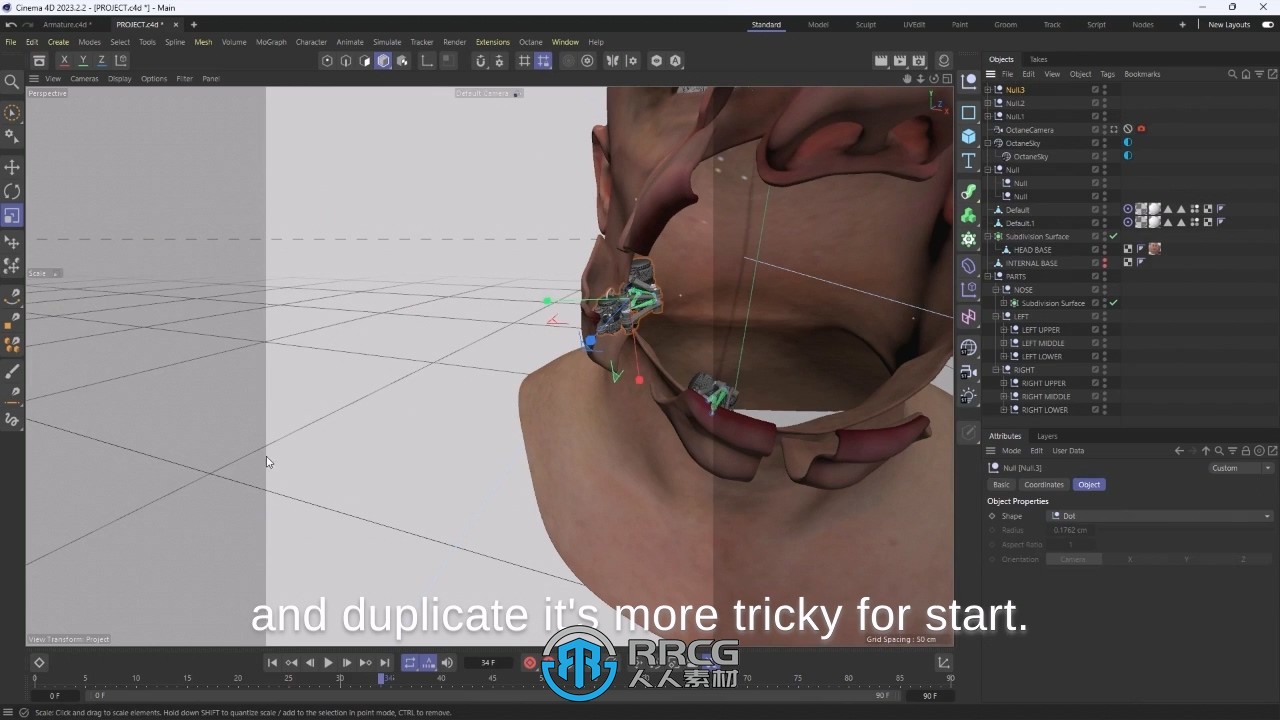Switch to Sculpt layout
Image resolution: width=1280 pixels, height=720 pixels.
coord(866,24)
